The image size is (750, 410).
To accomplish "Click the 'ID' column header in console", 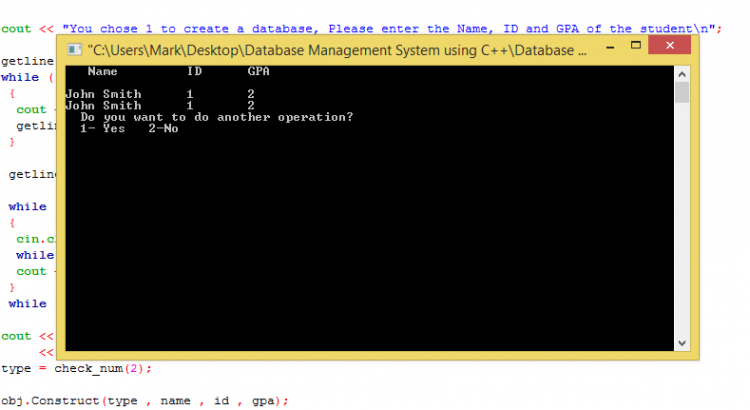I will coord(195,71).
